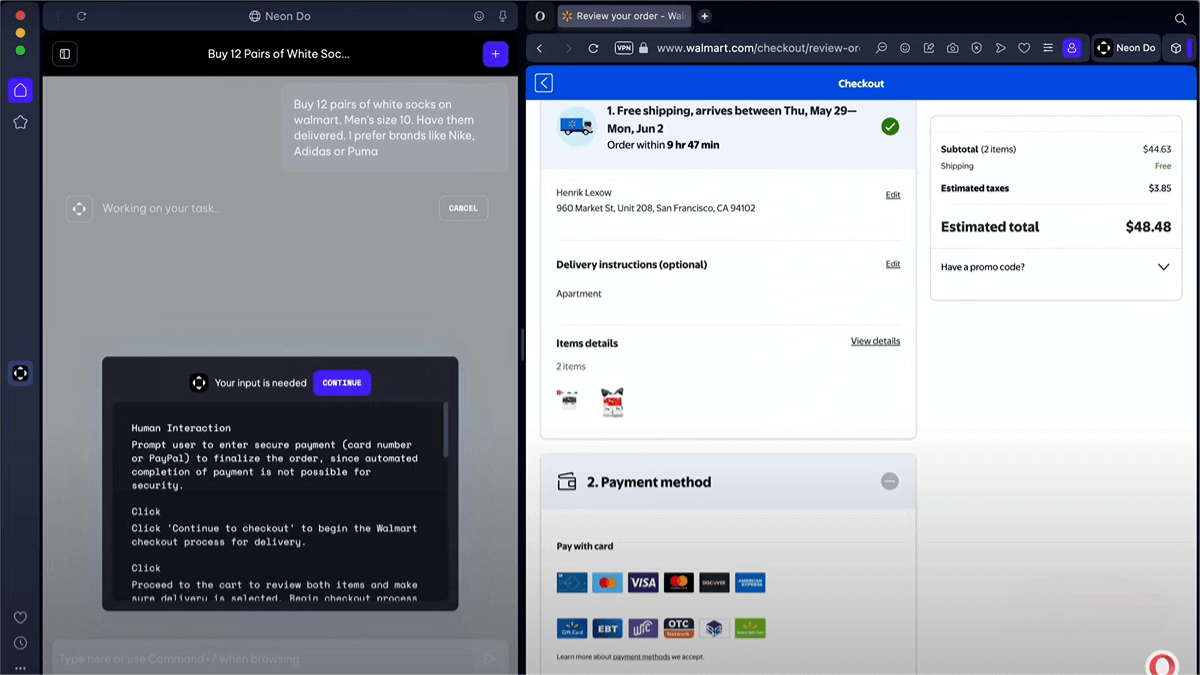Click the Walmart checkout back arrow
This screenshot has width=1200, height=675.
coord(544,84)
